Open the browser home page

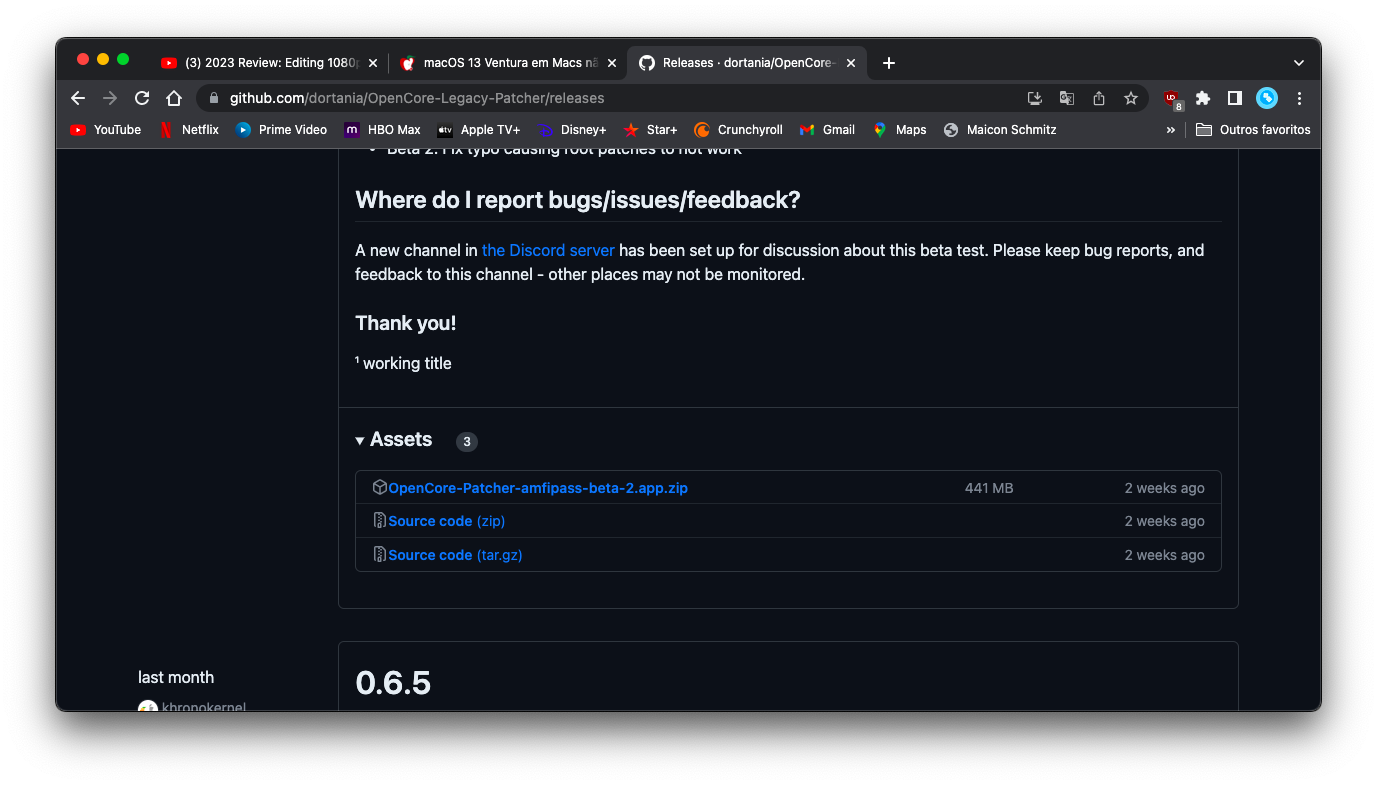[174, 98]
